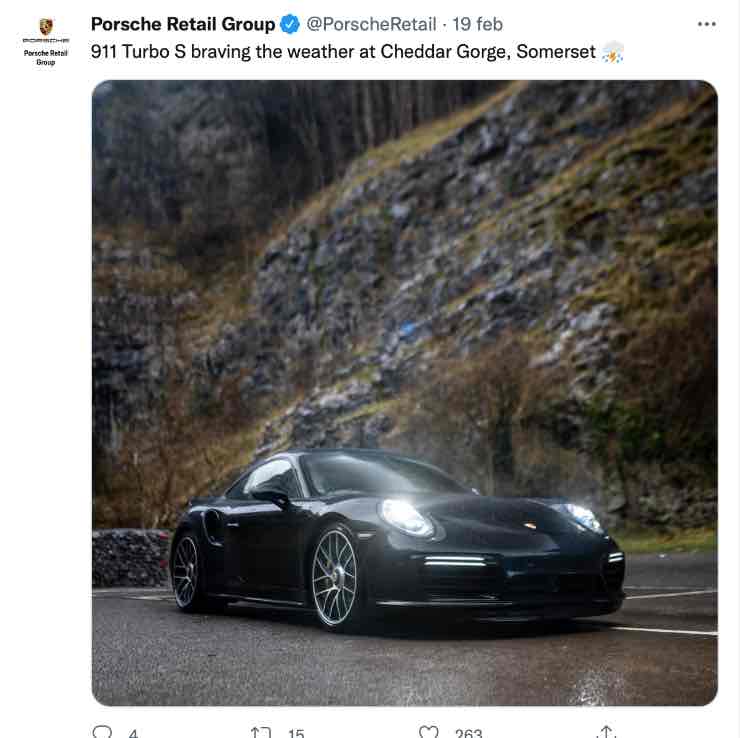
Task: Click the 911 Turbo S tweet text
Action: pos(343,52)
